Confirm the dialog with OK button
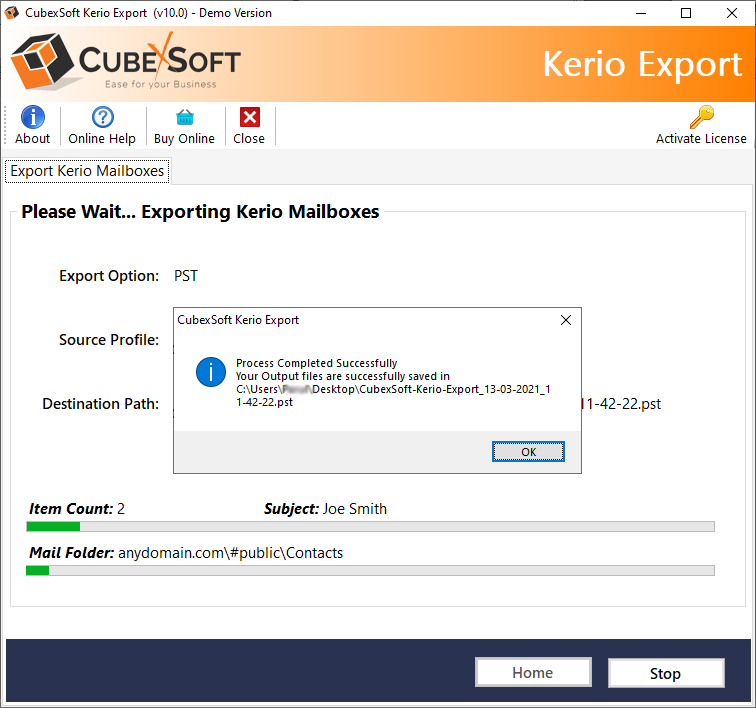The height and width of the screenshot is (708, 756). click(528, 452)
